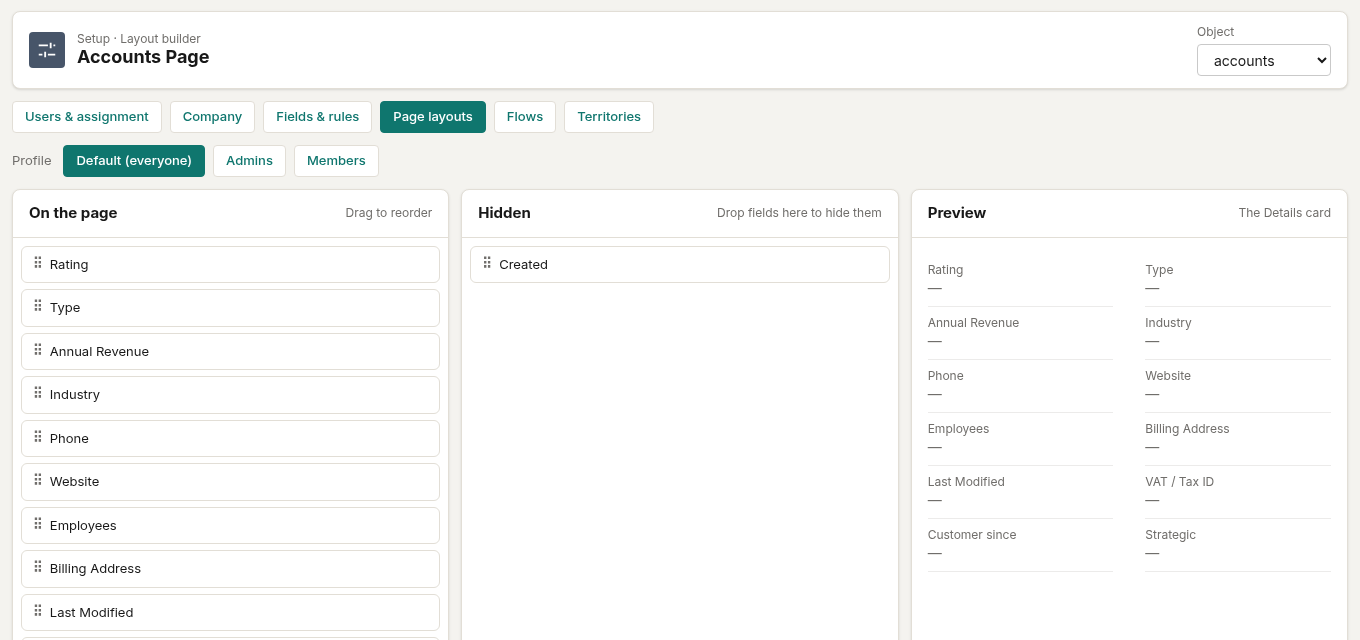Click the Strategic preview label
This screenshot has height=640, width=1360.
(1170, 535)
